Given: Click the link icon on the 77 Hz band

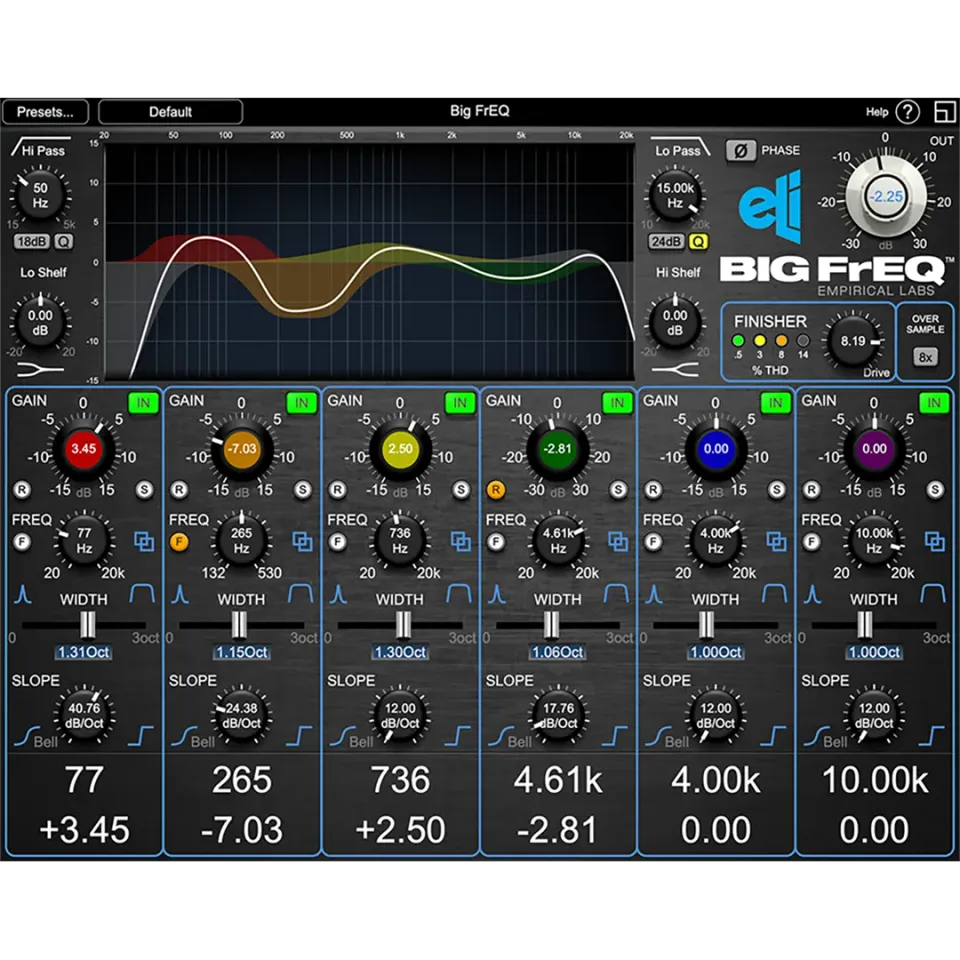Looking at the screenshot, I should pos(144,541).
